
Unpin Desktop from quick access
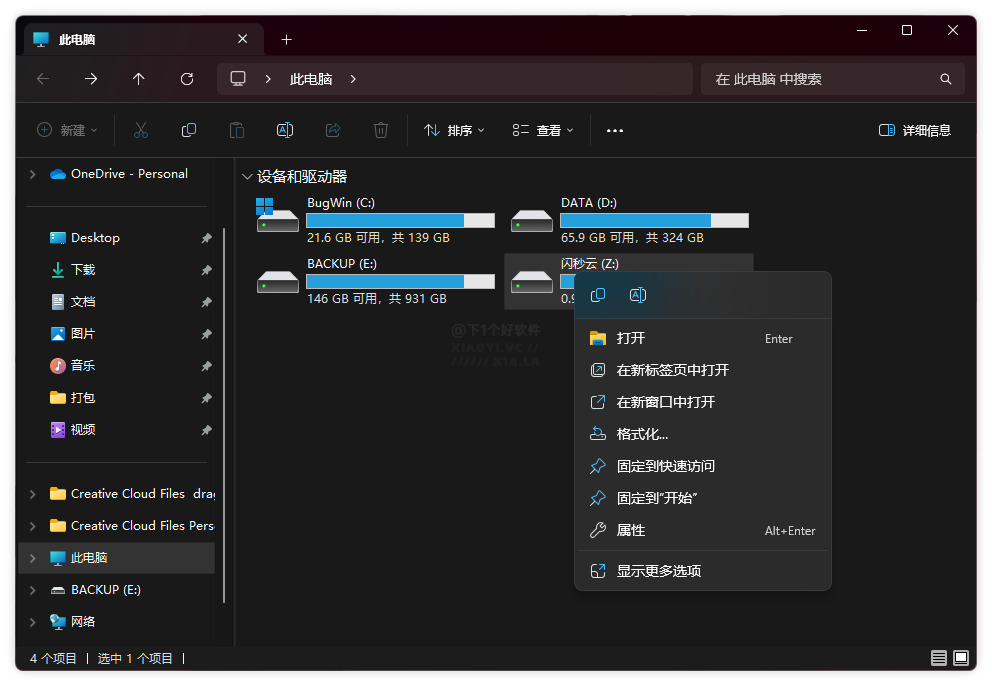[x=206, y=238]
